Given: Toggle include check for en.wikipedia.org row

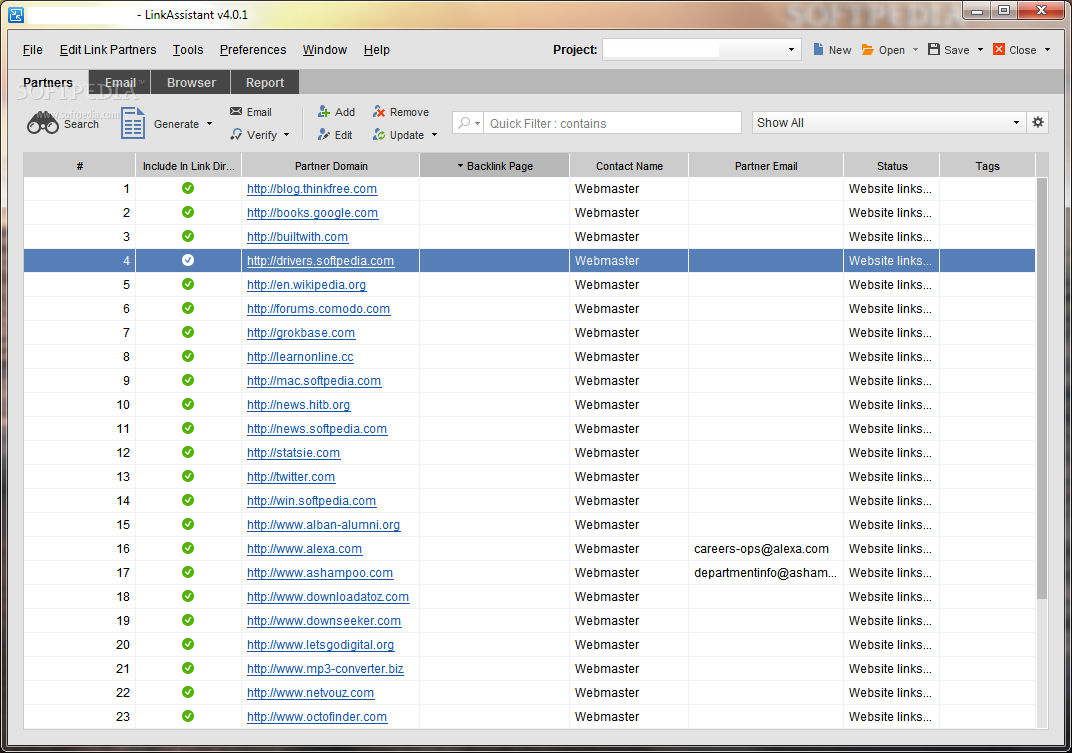Looking at the screenshot, I should (x=188, y=284).
